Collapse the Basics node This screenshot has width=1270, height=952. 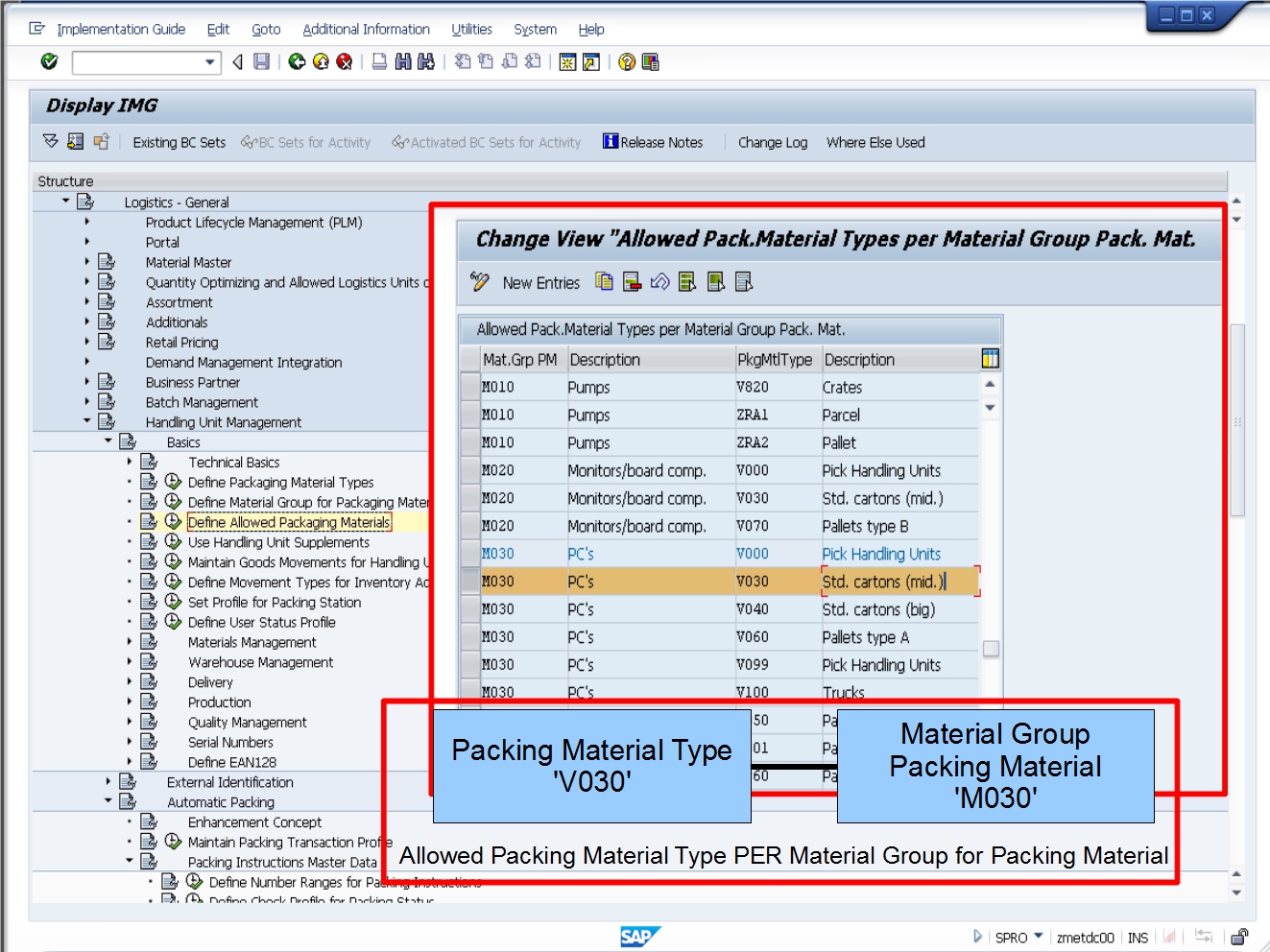[x=108, y=442]
